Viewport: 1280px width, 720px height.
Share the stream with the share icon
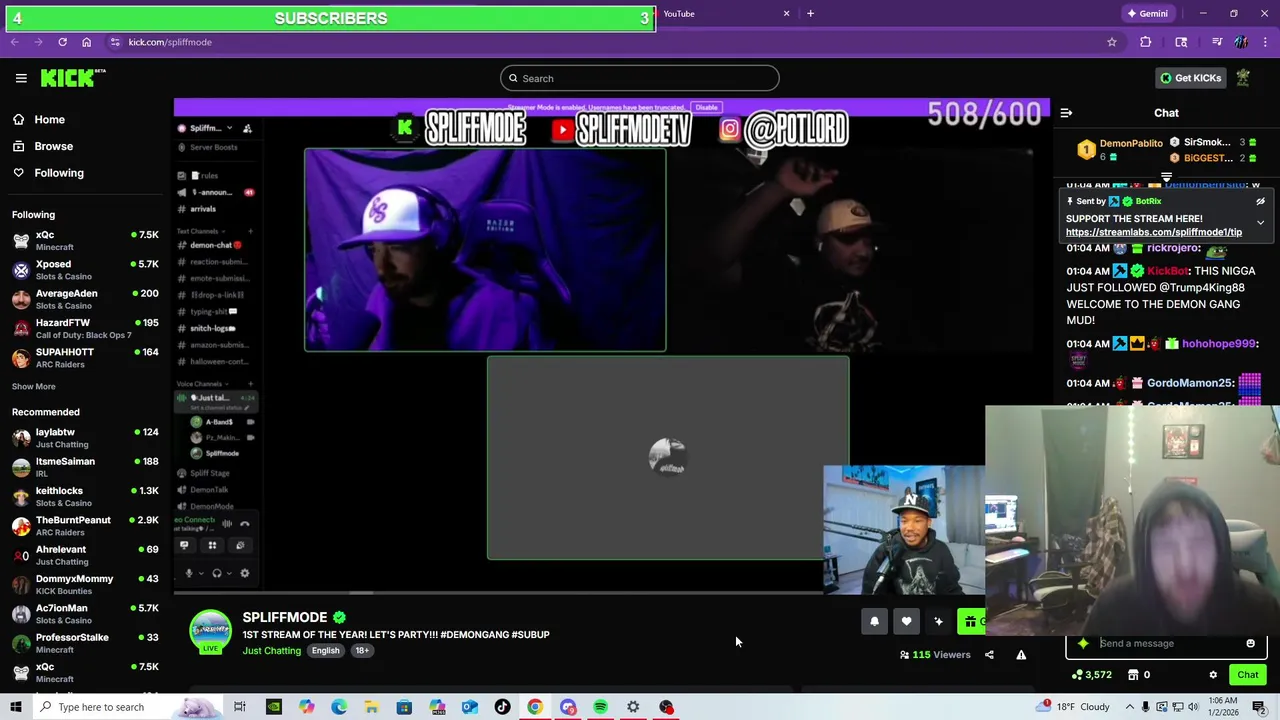tap(989, 655)
